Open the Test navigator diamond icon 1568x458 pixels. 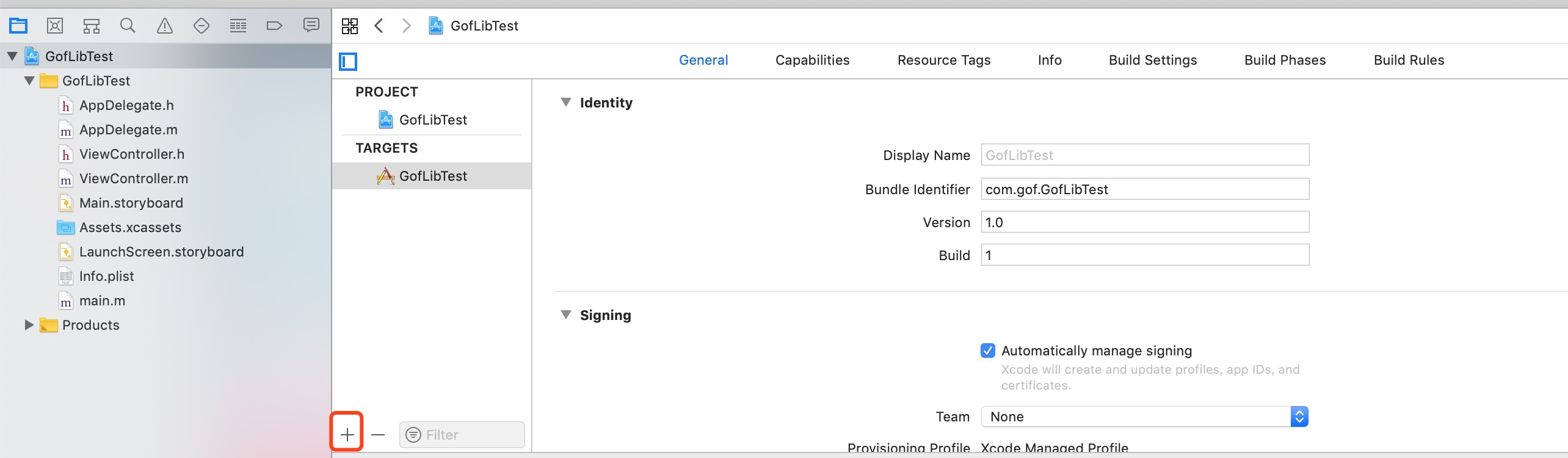click(x=201, y=26)
